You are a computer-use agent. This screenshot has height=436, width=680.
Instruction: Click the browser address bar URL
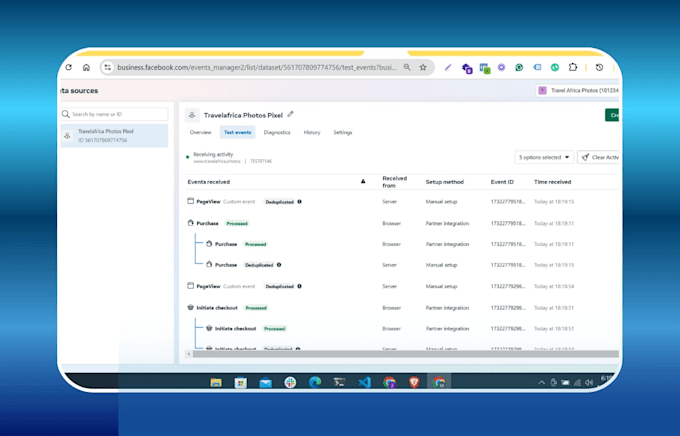(x=257, y=67)
